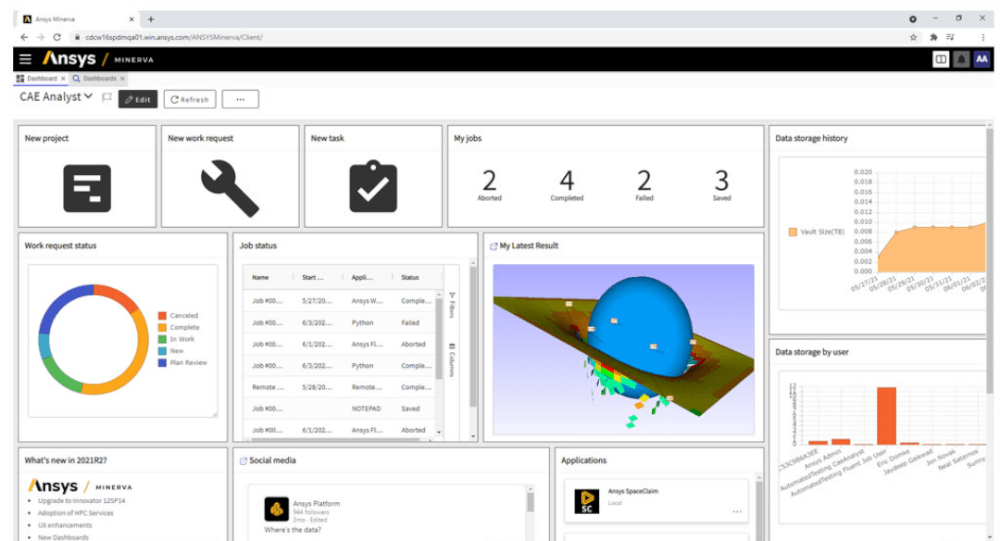Open the SpaceClaim application options ellipsis
Screen dimensions: 1000x541
pyautogui.click(x=737, y=512)
